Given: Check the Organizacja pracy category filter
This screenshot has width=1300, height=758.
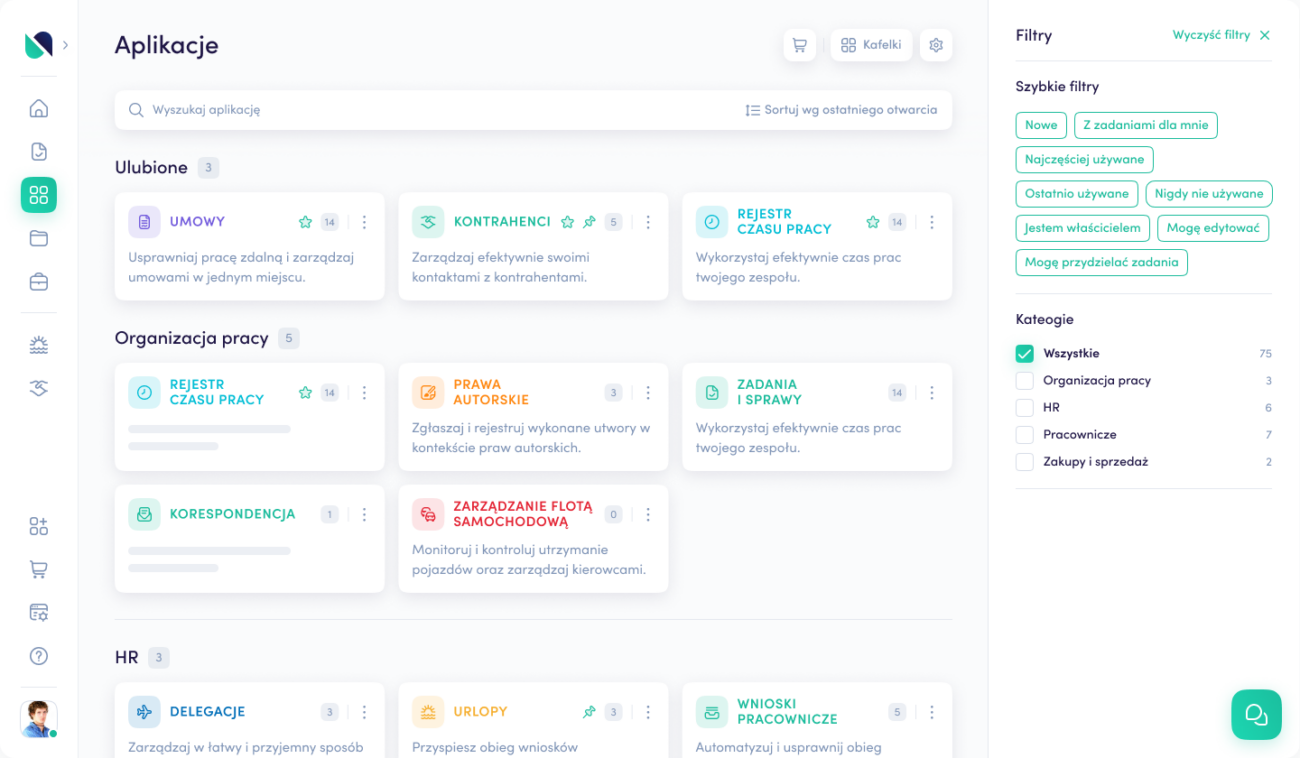Looking at the screenshot, I should pos(1024,380).
